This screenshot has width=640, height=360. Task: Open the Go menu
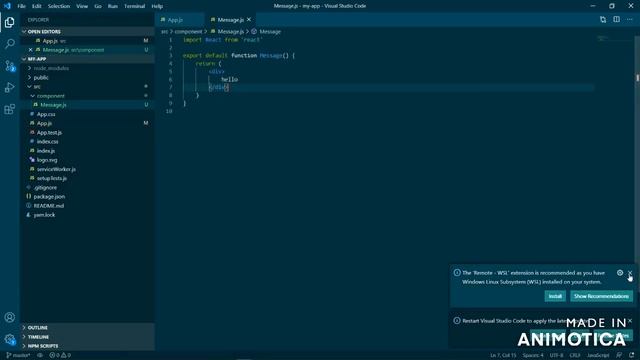[x=98, y=6]
